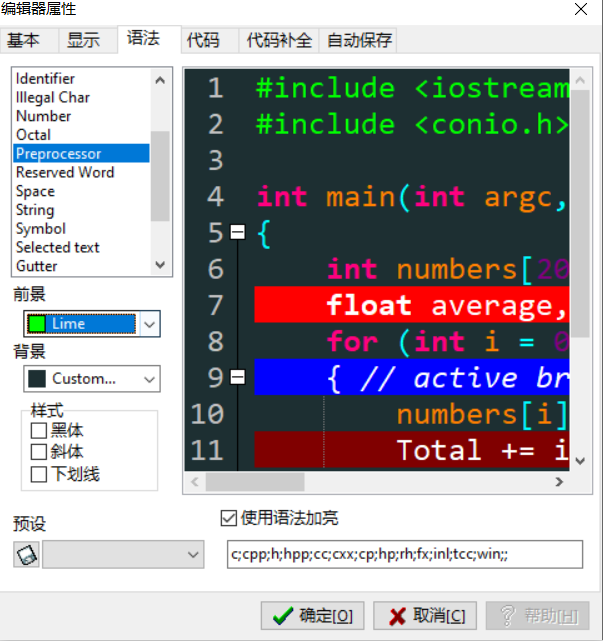
Task: Click the dark red Total += line
Action: (x=412, y=449)
